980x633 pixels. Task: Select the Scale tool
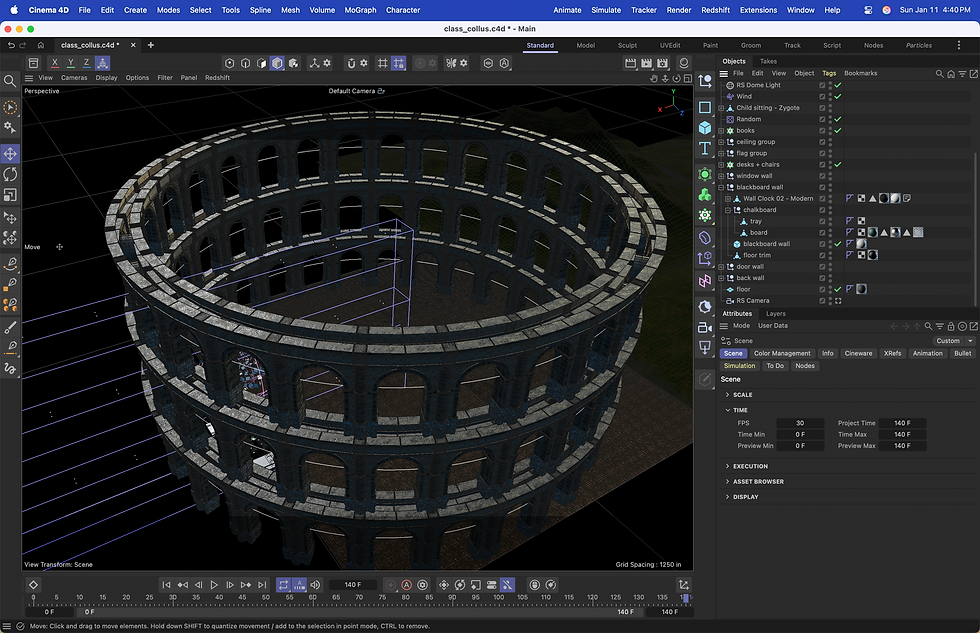click(11, 194)
